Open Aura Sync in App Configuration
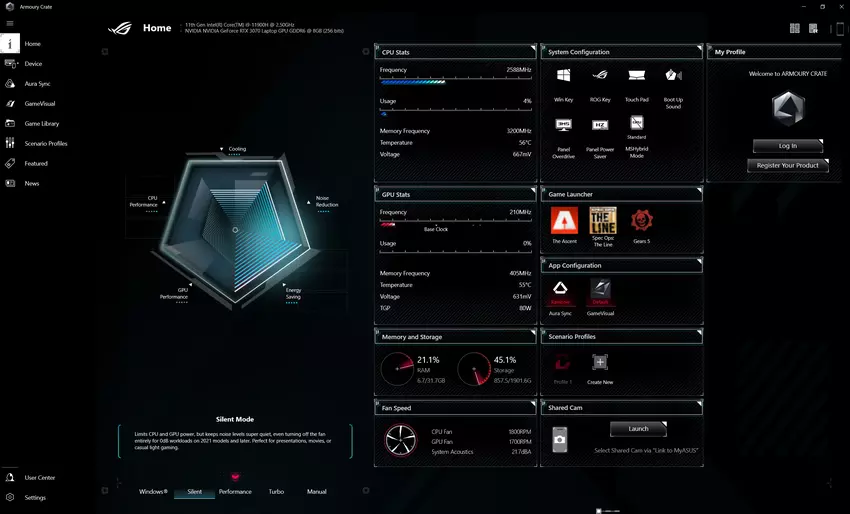Screen dimensions: 850x514 561,291
